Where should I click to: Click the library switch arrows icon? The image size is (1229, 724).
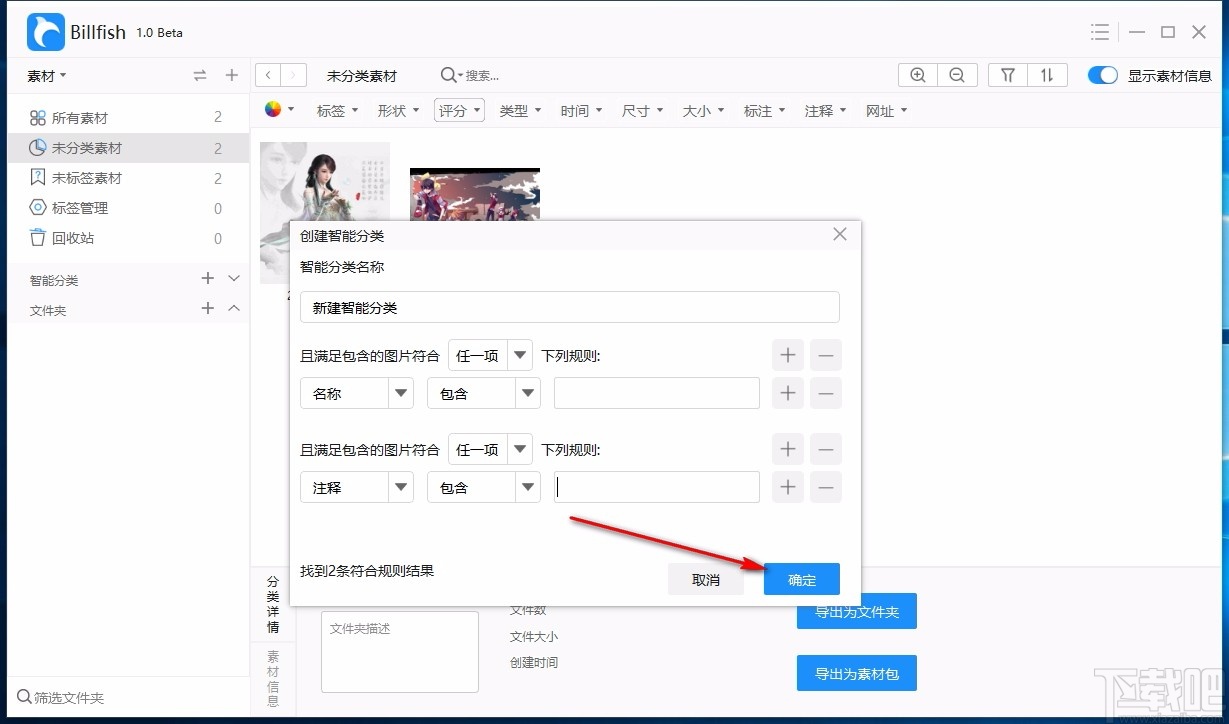199,74
